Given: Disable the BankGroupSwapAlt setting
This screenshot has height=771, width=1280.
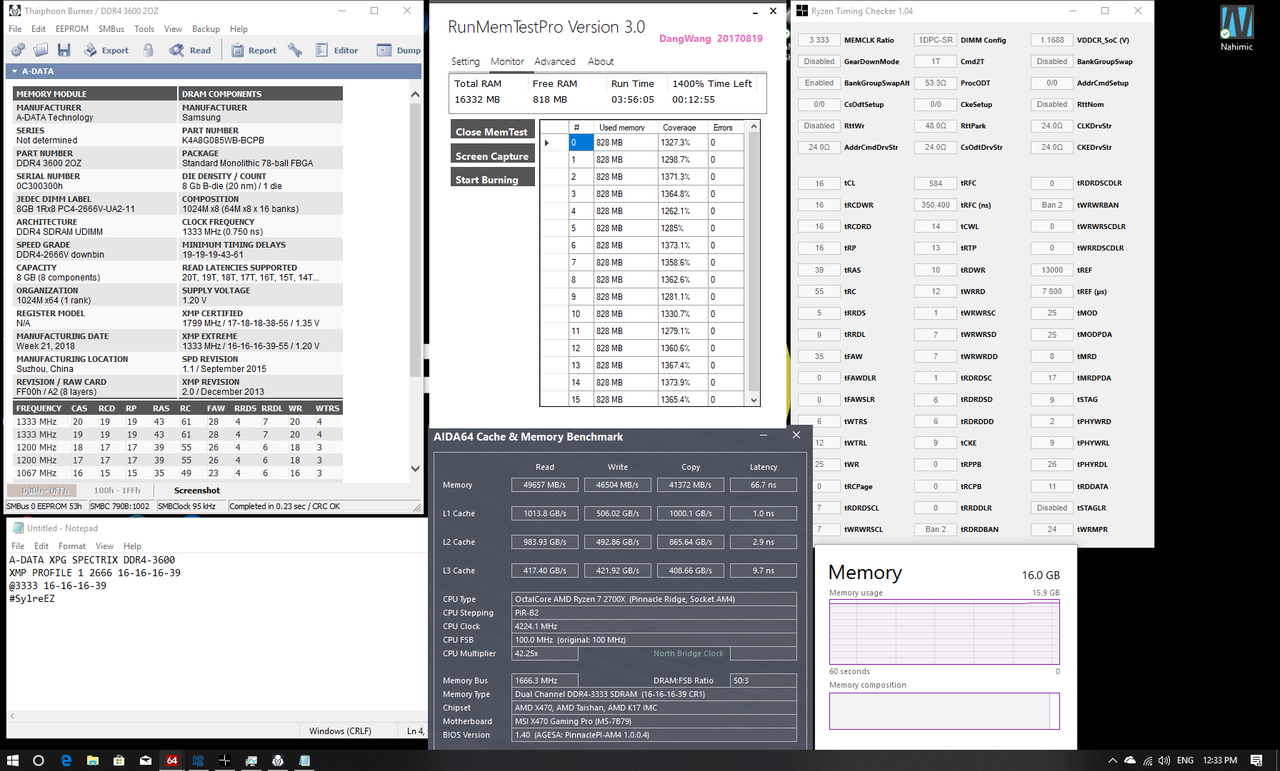Looking at the screenshot, I should pos(818,82).
